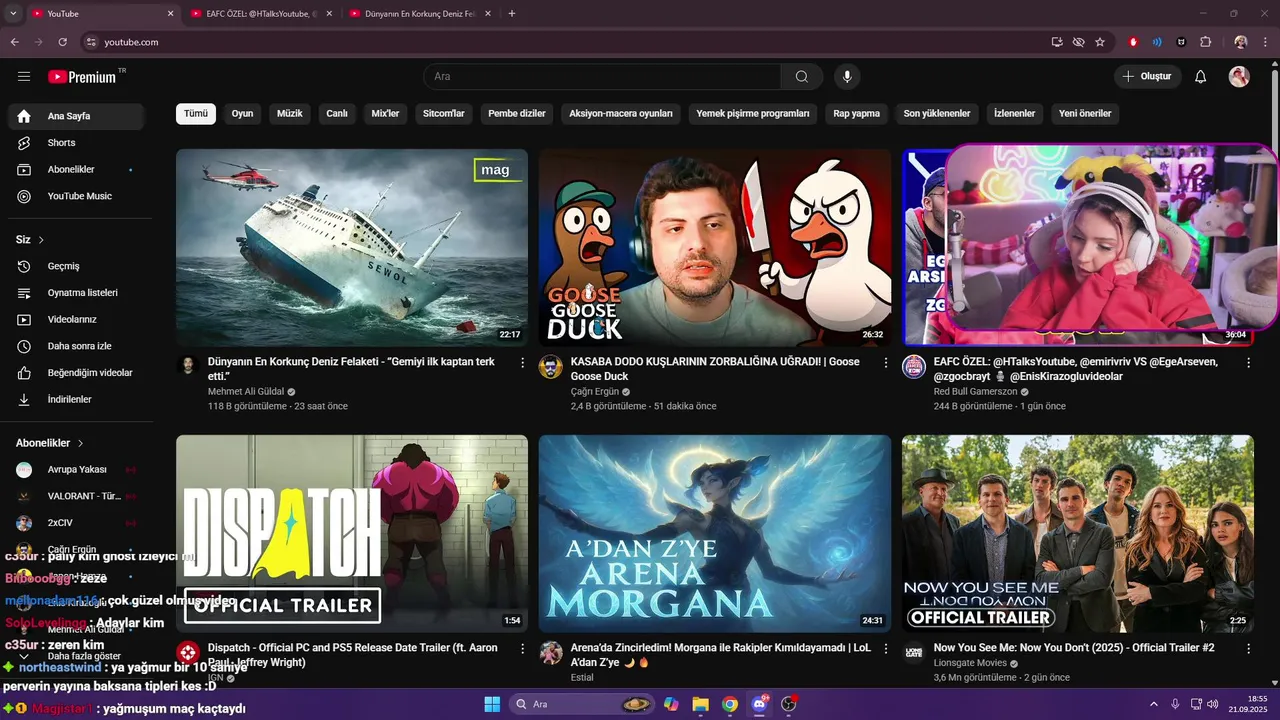This screenshot has height=720, width=1280.
Task: Show hidden system tray icons
Action: point(1156,704)
